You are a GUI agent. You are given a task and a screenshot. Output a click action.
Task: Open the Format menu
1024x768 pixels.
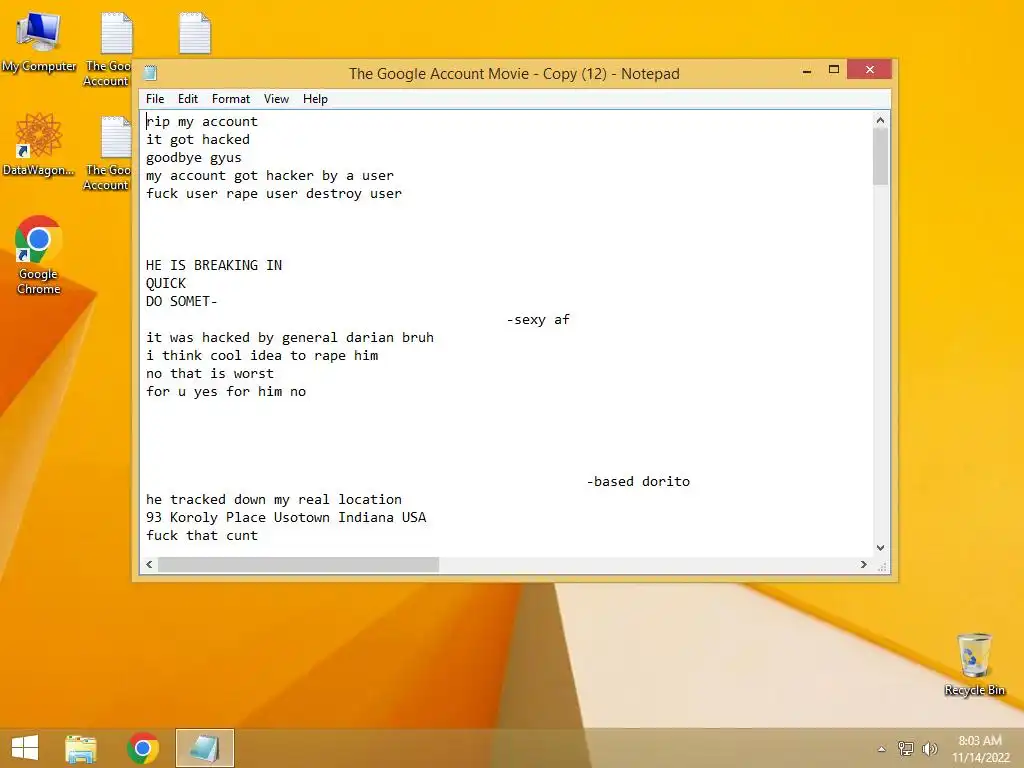point(231,99)
